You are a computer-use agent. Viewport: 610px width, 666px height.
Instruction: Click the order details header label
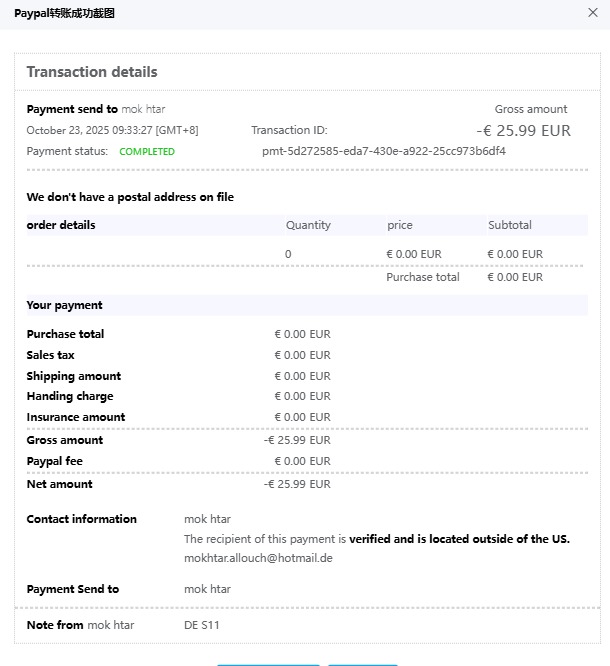[x=61, y=225]
